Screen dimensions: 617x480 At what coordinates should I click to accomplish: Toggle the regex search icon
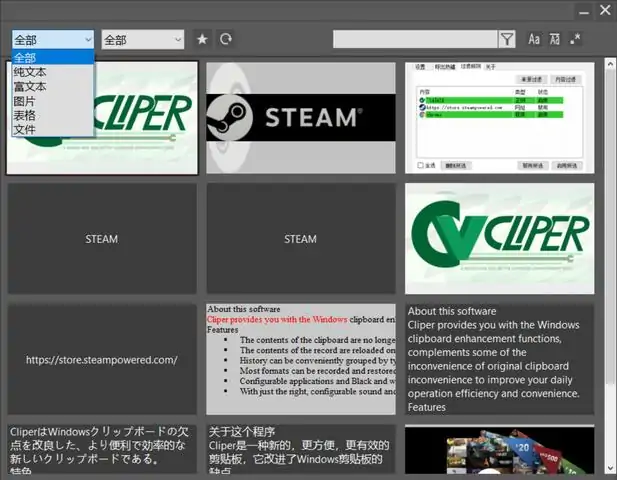pos(576,39)
